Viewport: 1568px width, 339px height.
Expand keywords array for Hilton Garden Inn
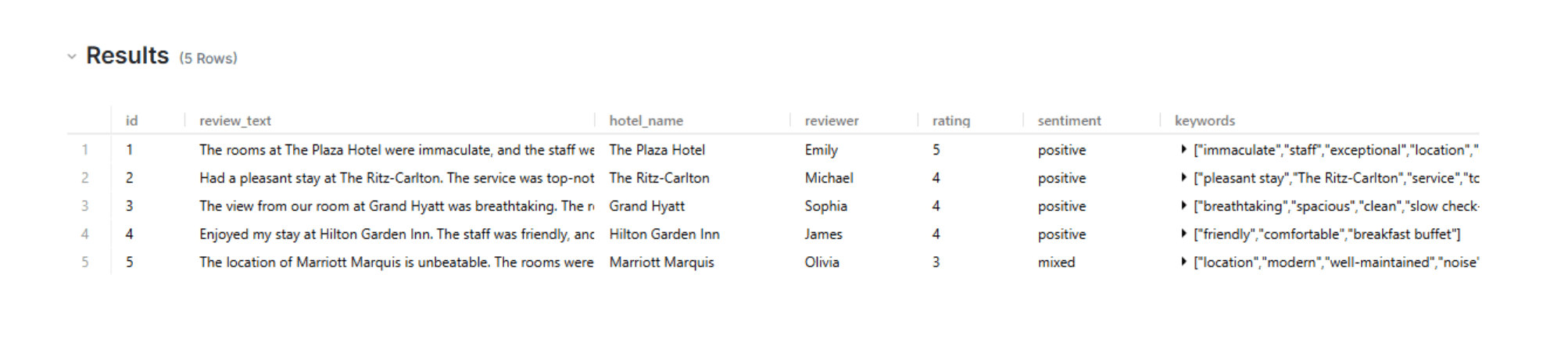1183,234
